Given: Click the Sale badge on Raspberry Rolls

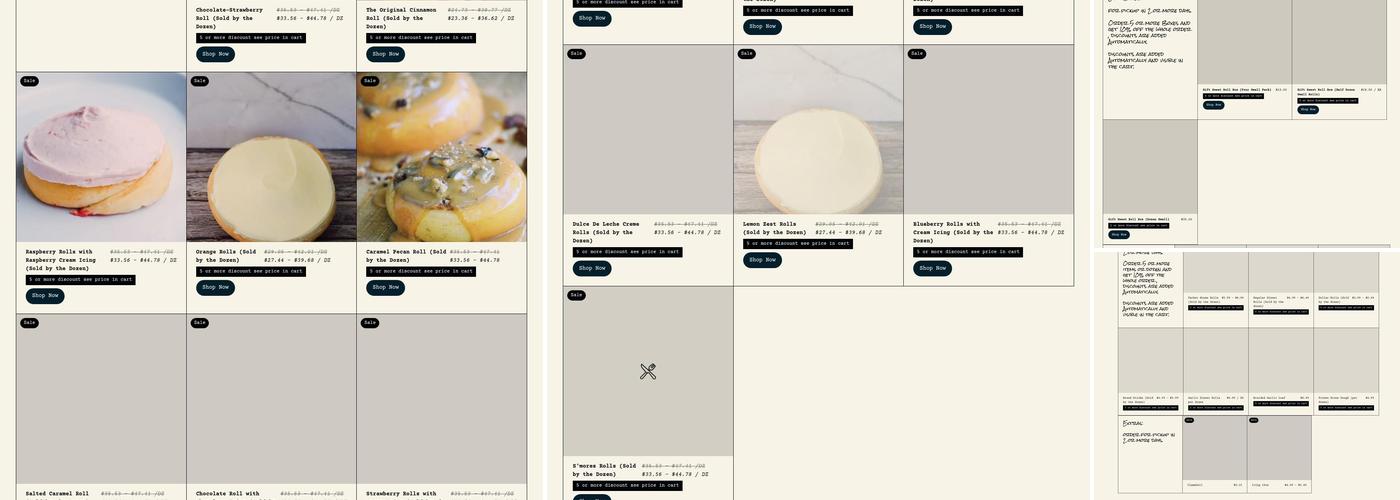Looking at the screenshot, I should click(x=30, y=81).
